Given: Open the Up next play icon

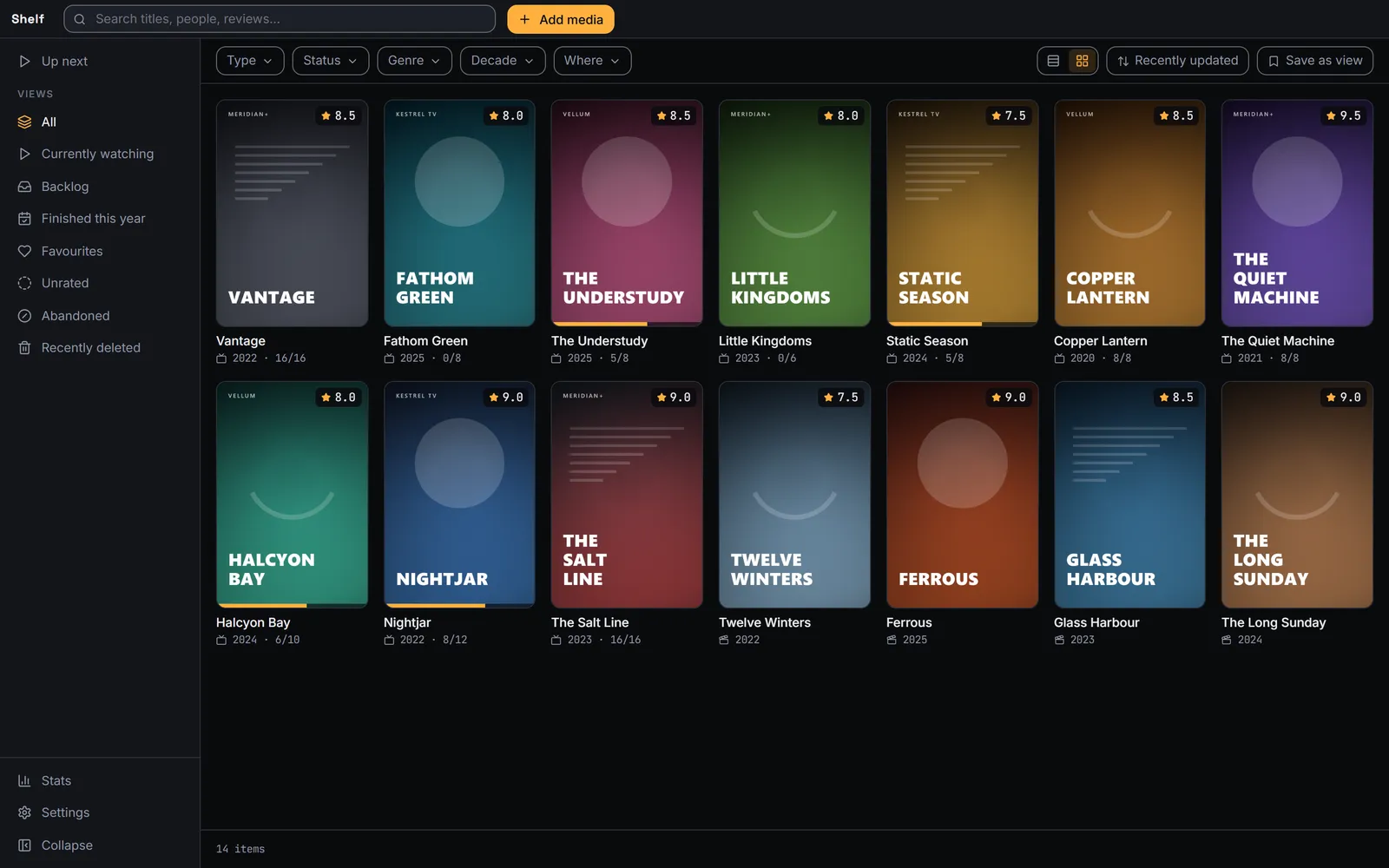Looking at the screenshot, I should coord(24,61).
